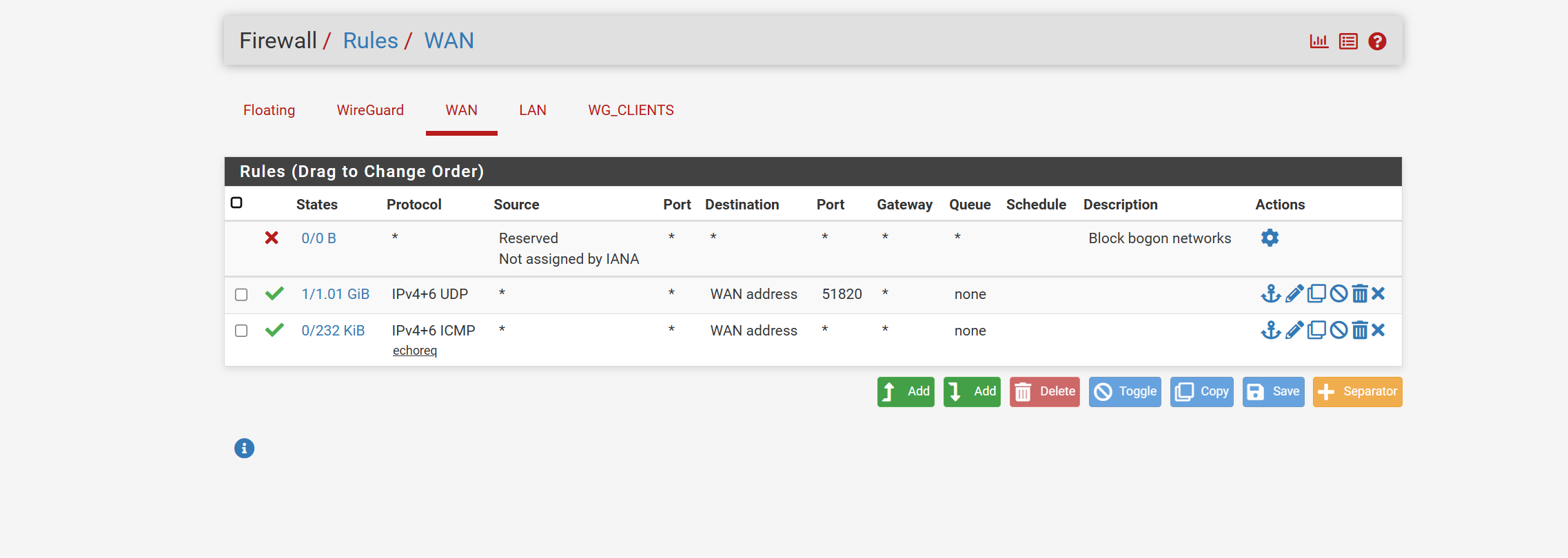The image size is (1568, 558).
Task: Edit the UDP 51820 rule with pencil
Action: (1294, 294)
